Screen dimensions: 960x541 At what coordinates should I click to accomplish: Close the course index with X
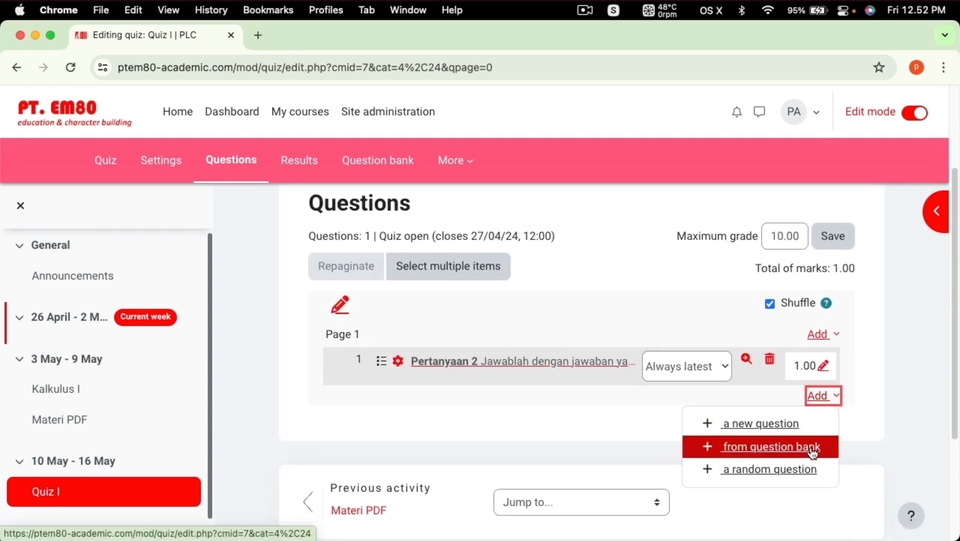[x=20, y=206]
